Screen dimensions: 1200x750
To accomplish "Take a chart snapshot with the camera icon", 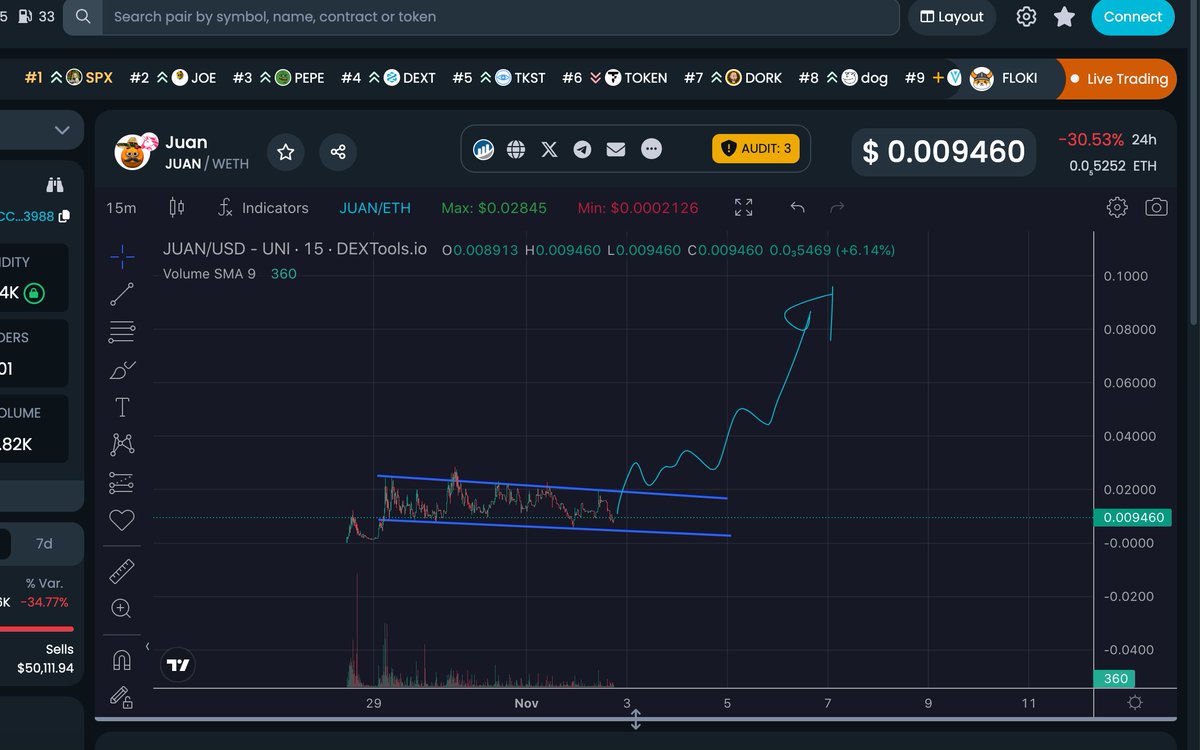I will [1156, 207].
